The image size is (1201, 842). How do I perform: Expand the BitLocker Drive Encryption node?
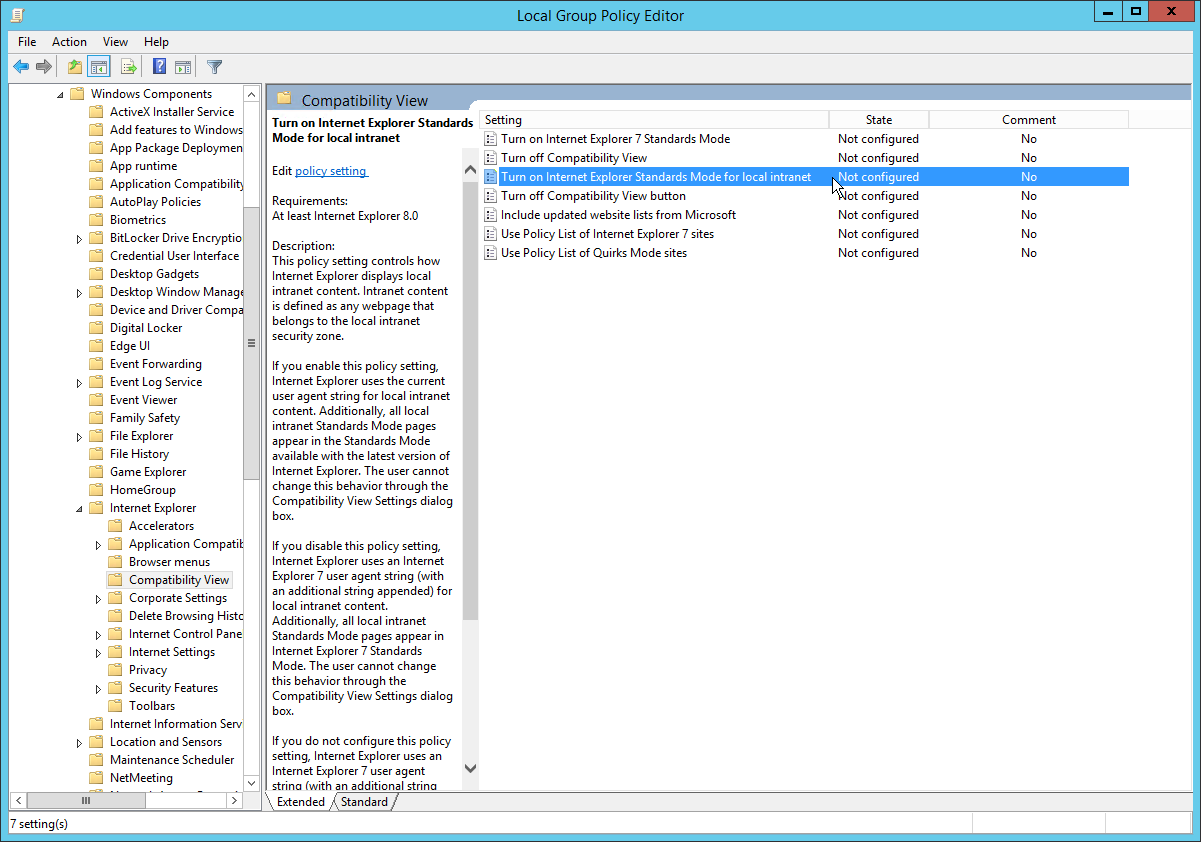point(80,238)
